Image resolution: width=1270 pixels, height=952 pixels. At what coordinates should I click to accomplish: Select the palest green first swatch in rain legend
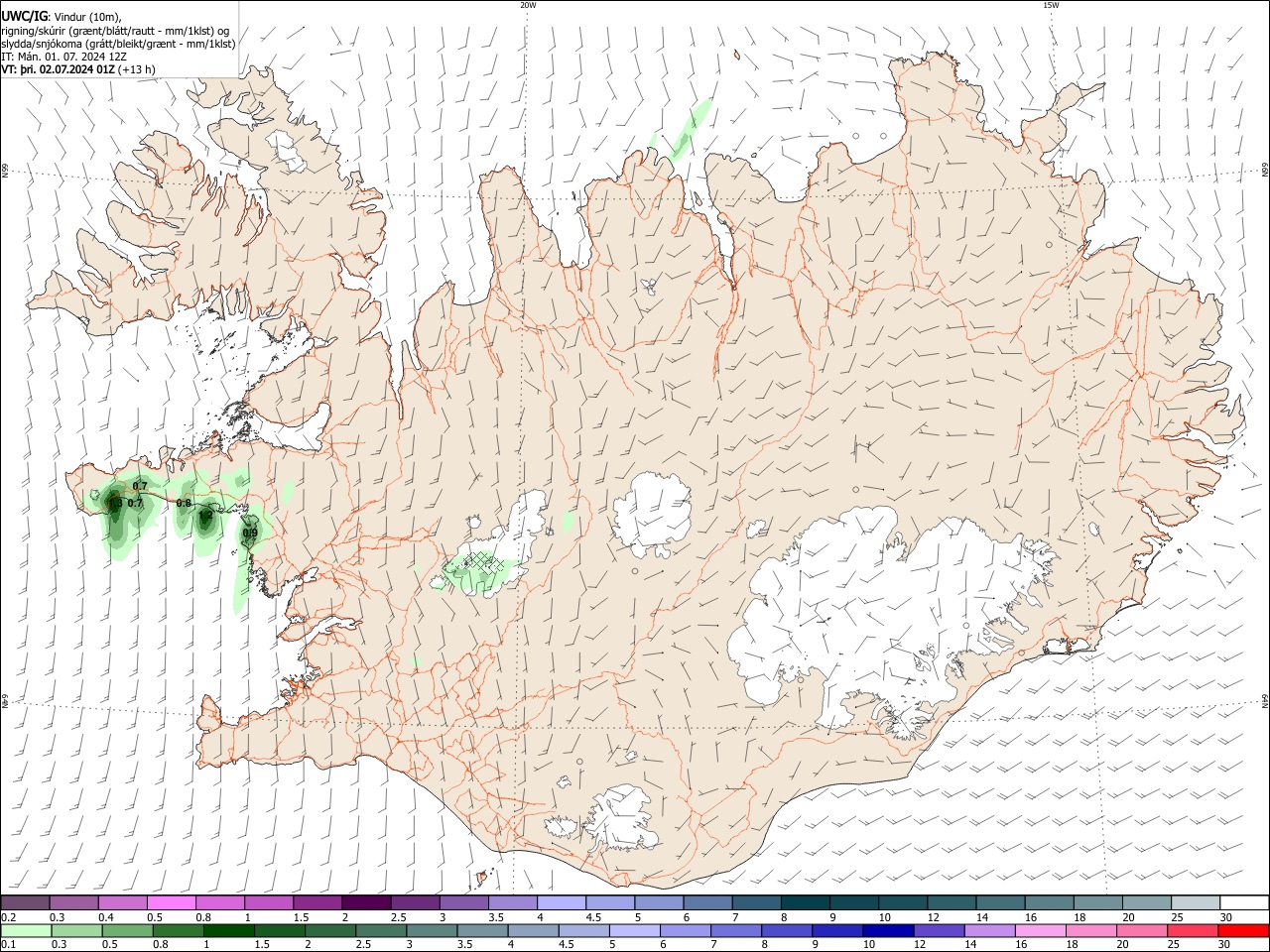(x=26, y=930)
